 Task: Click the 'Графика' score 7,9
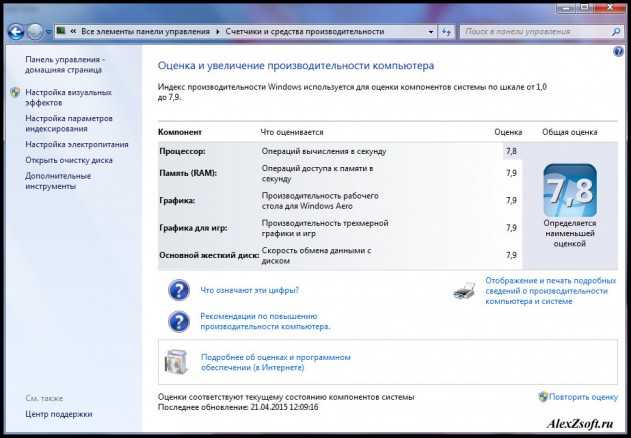point(511,200)
